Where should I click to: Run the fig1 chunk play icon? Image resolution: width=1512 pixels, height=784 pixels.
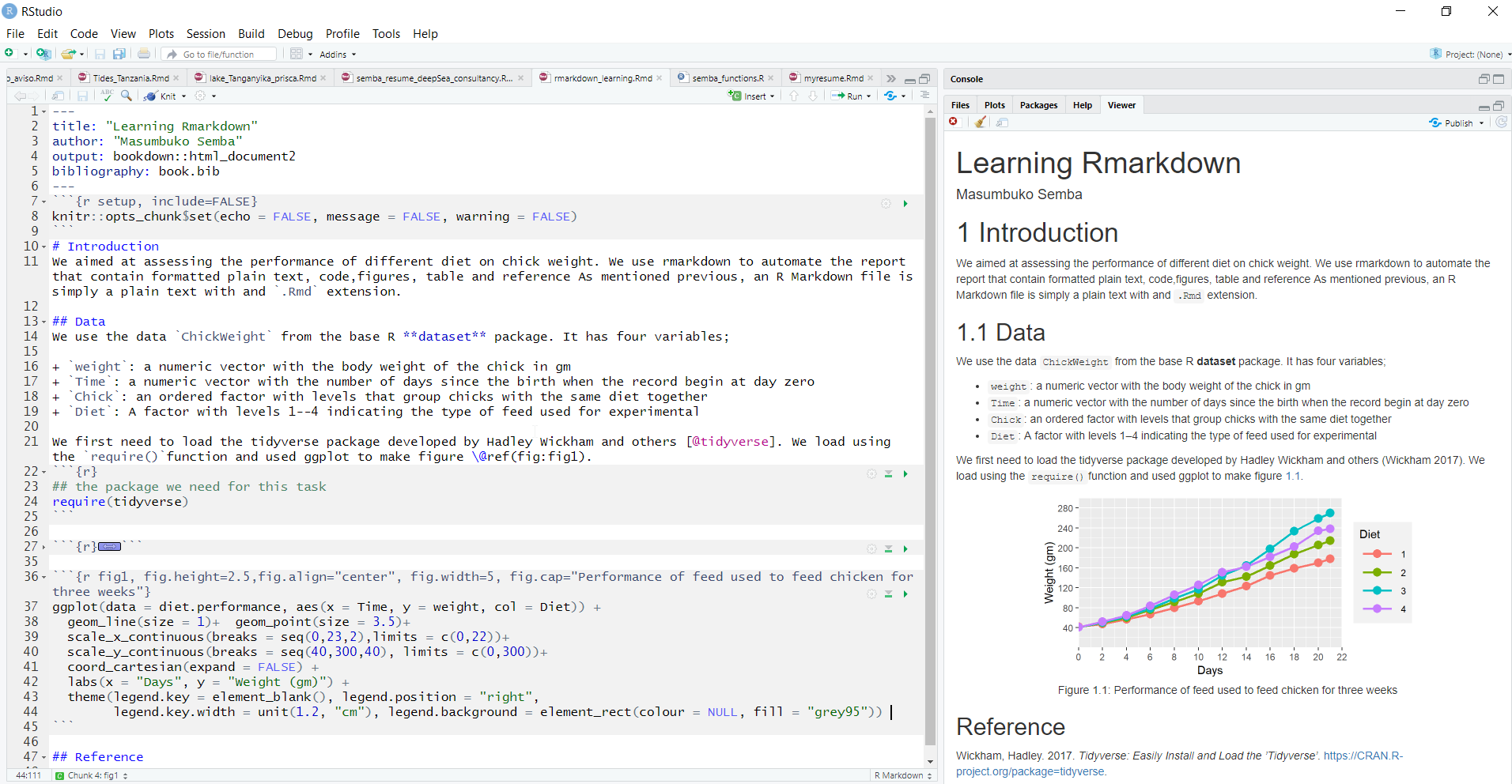[905, 594]
